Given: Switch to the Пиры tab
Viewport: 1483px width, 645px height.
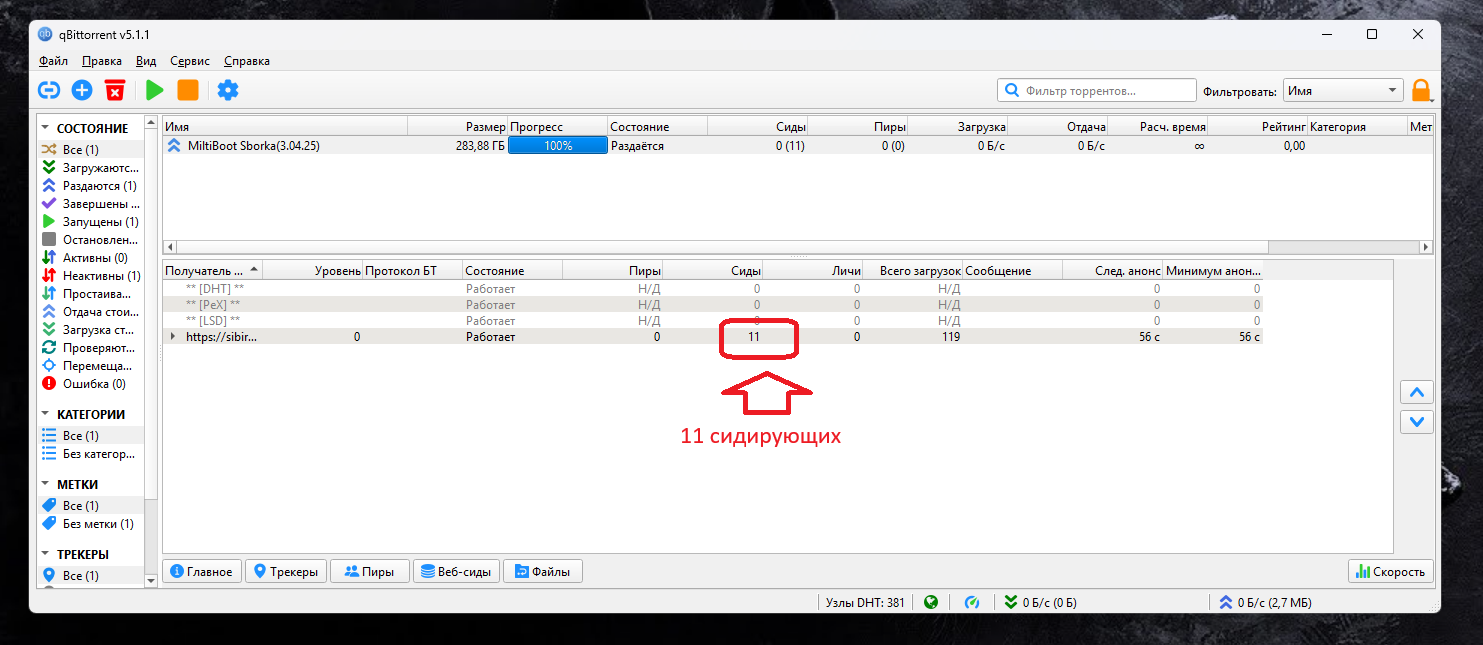Looking at the screenshot, I should click(369, 572).
